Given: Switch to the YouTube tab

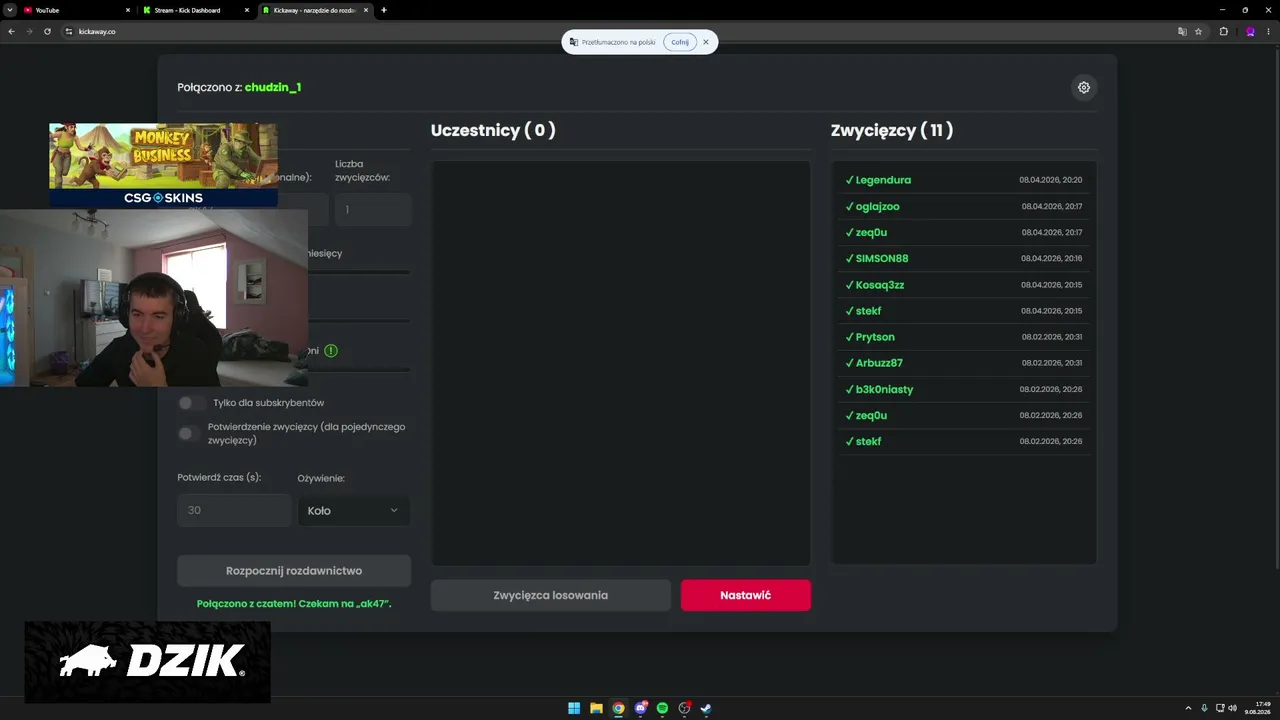Looking at the screenshot, I should [76, 10].
